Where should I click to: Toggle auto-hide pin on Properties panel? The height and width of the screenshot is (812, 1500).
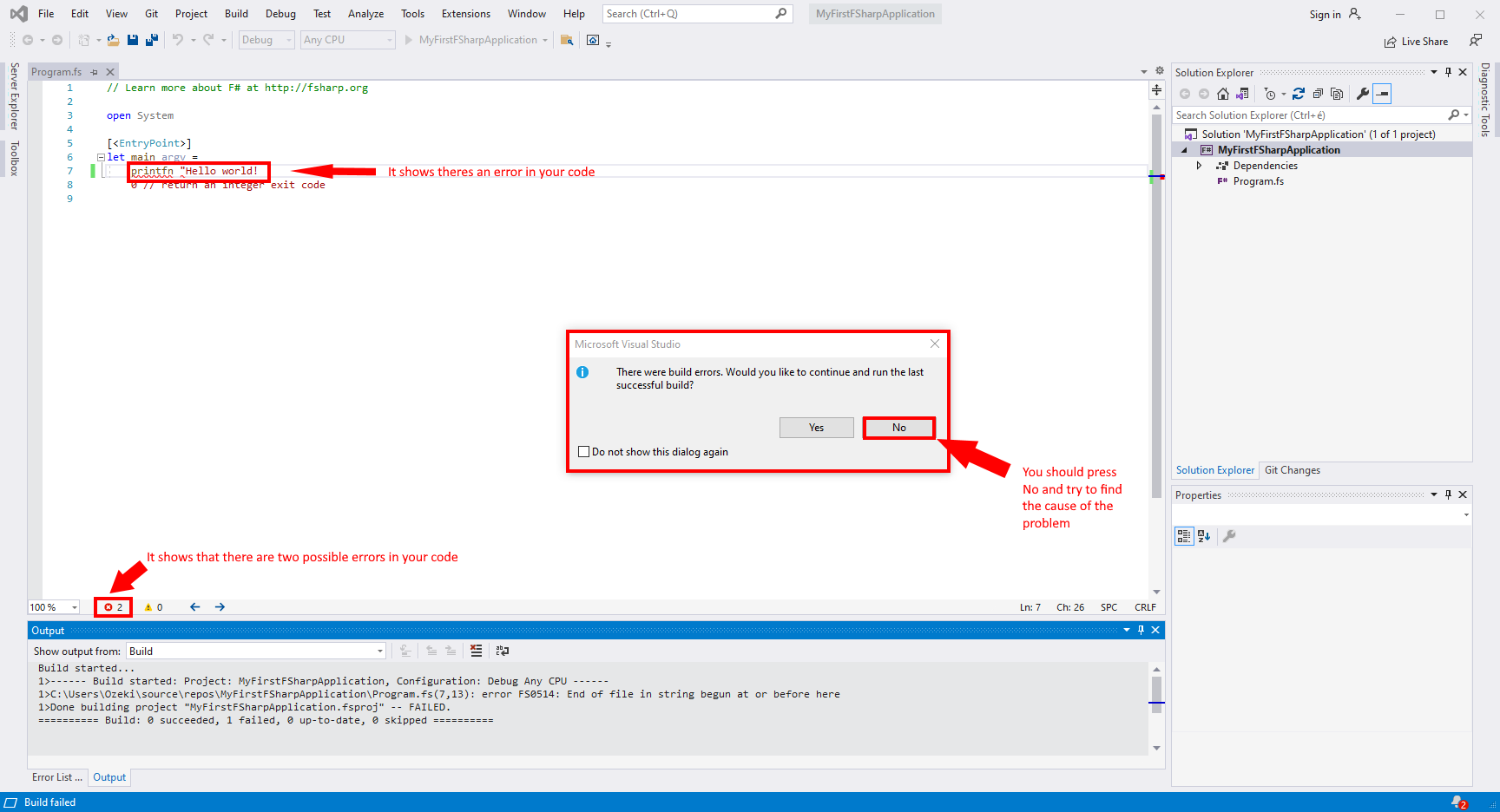[x=1448, y=494]
